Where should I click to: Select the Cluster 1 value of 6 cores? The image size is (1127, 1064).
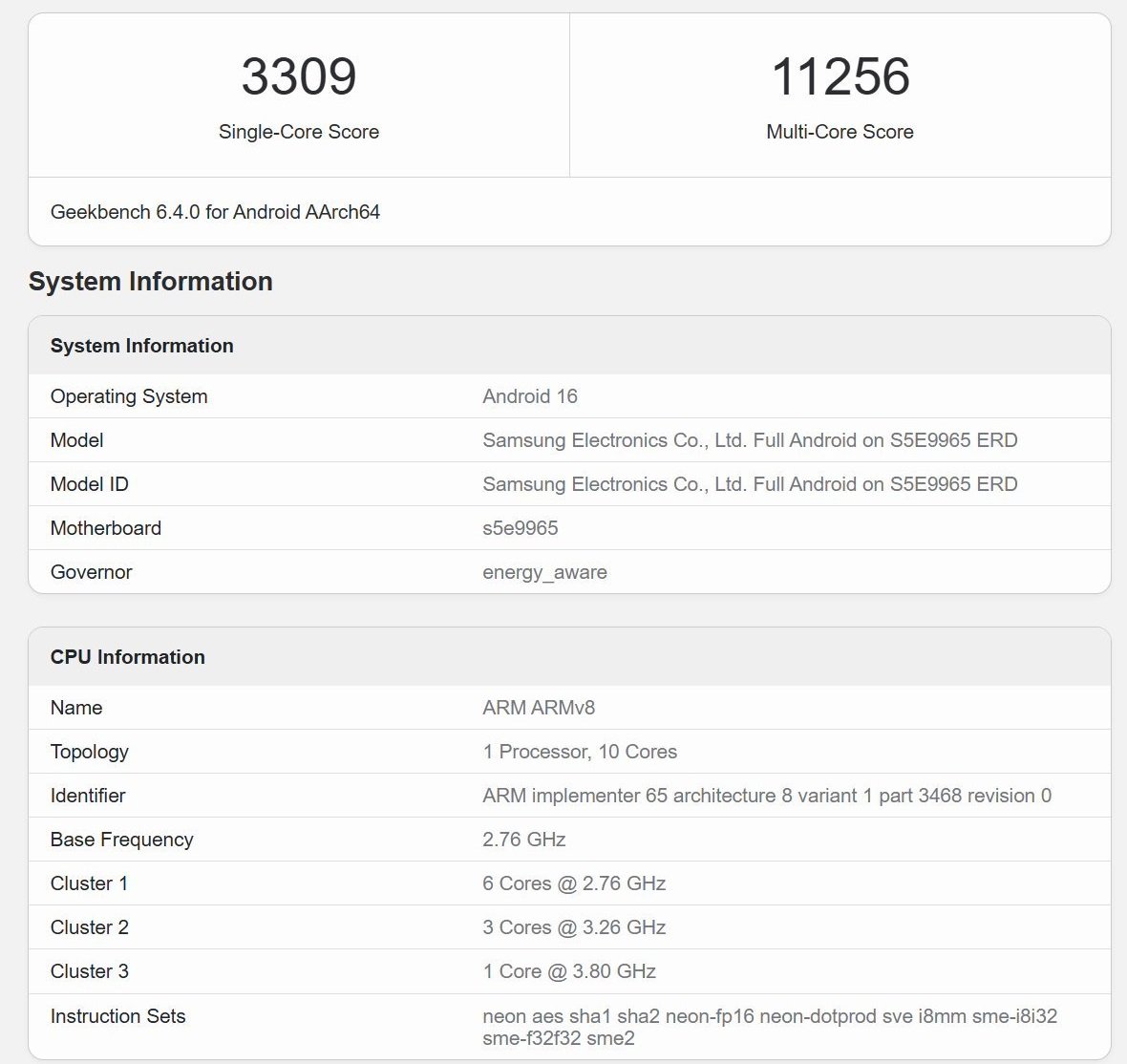(x=574, y=883)
